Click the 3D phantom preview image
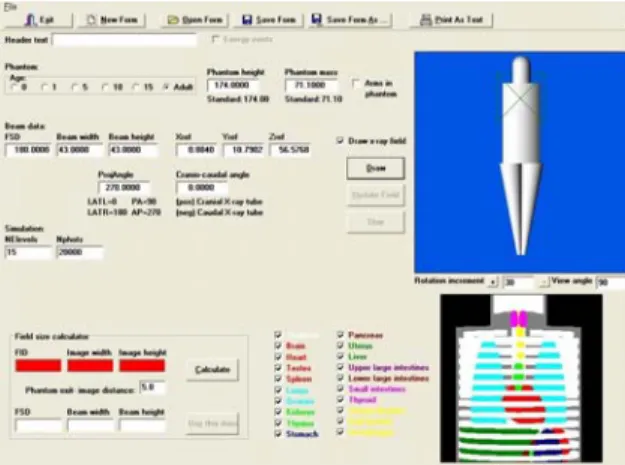 tap(520, 162)
